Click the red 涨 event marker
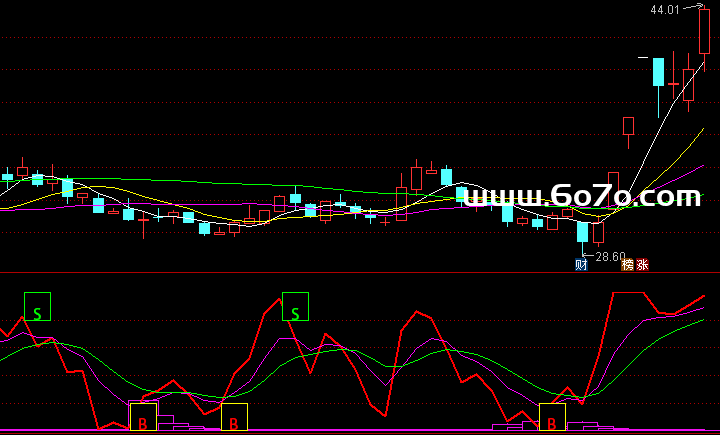 (x=643, y=265)
